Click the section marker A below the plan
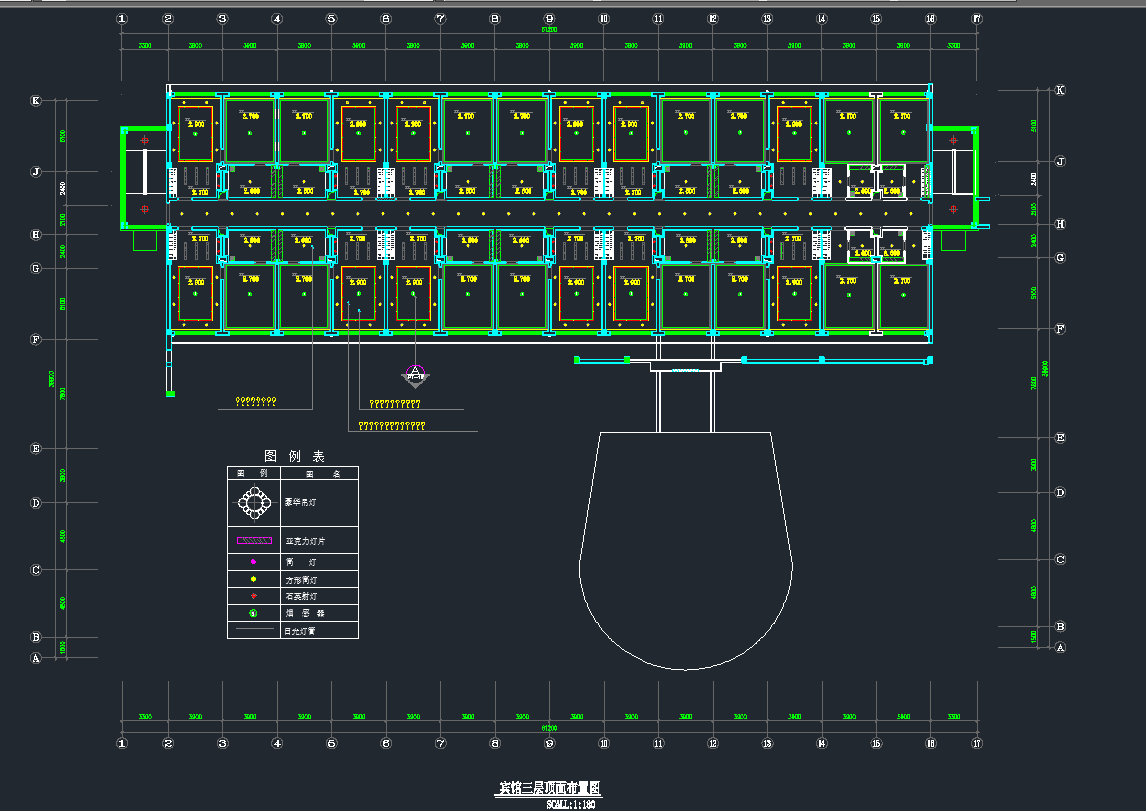The height and width of the screenshot is (811, 1146). [415, 374]
